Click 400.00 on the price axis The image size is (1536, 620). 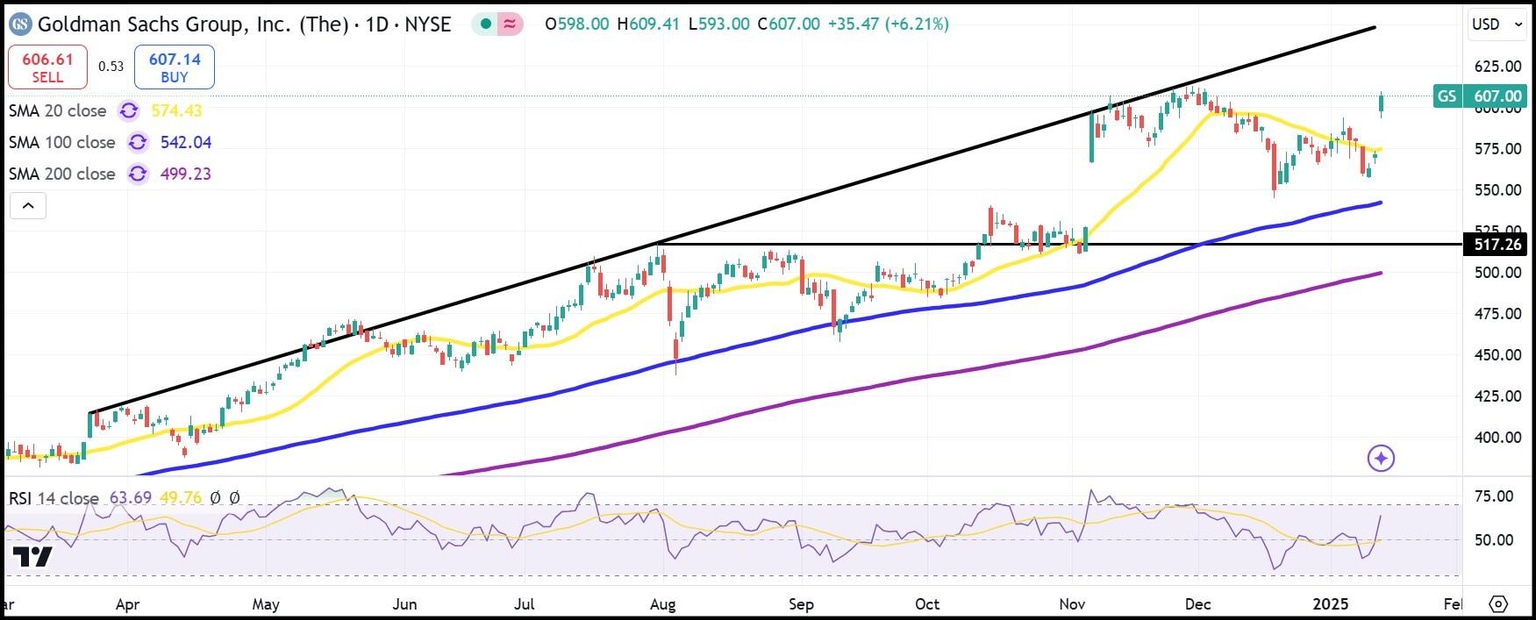point(1497,437)
